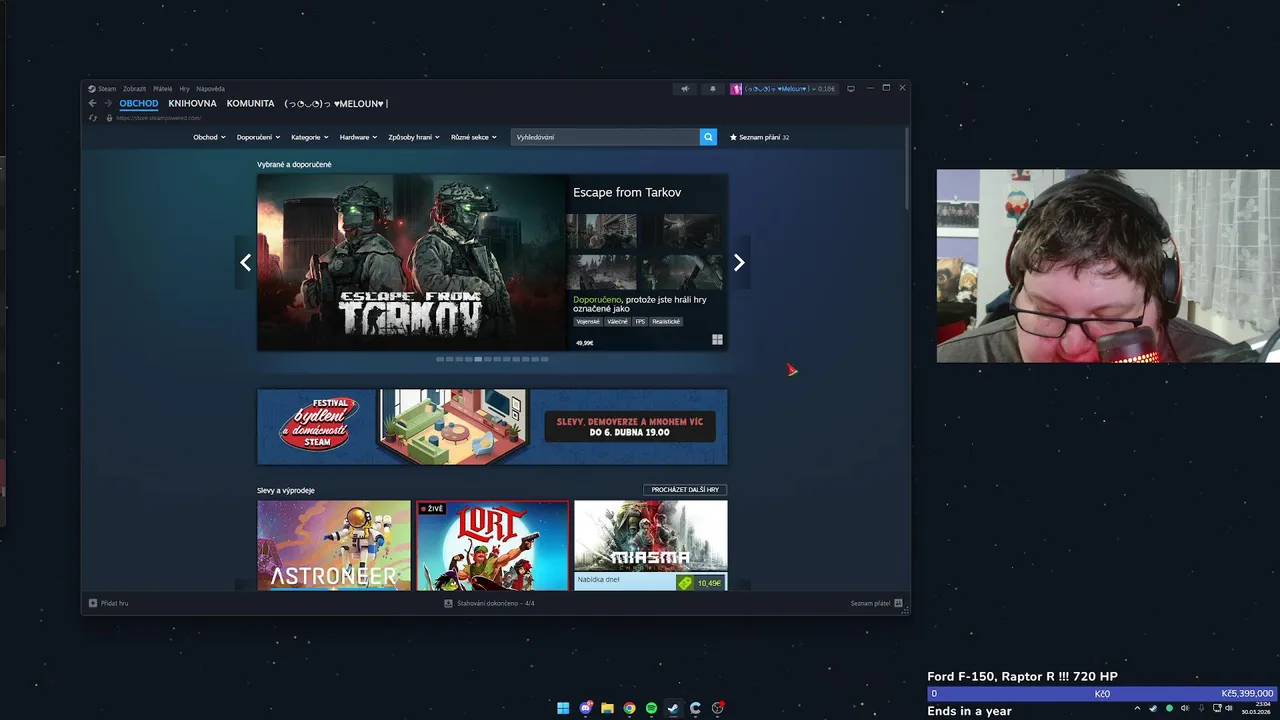Image resolution: width=1280 pixels, height=720 pixels.
Task: Open the MELOUN profile tab
Action: click(336, 103)
